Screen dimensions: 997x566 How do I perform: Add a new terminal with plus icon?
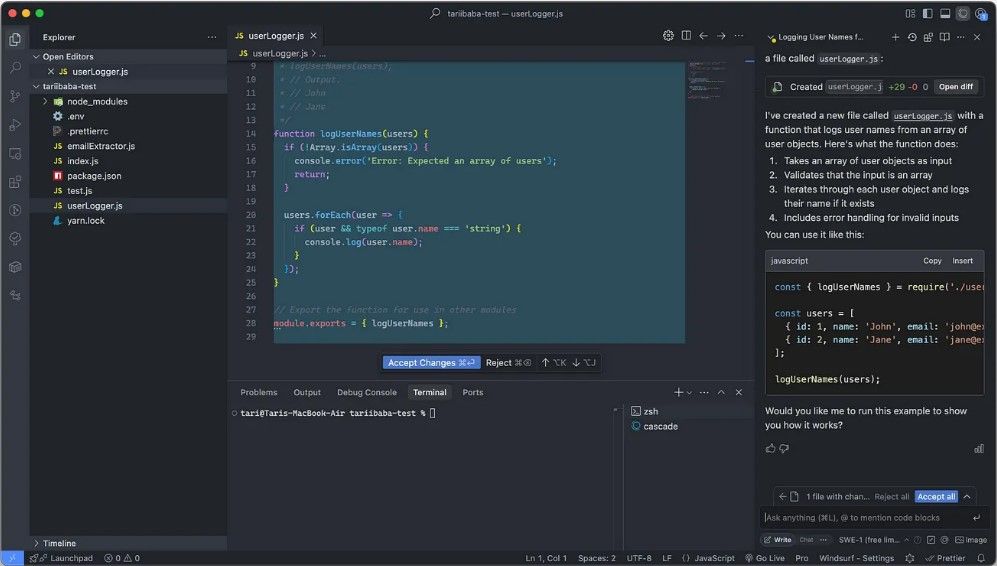[678, 392]
